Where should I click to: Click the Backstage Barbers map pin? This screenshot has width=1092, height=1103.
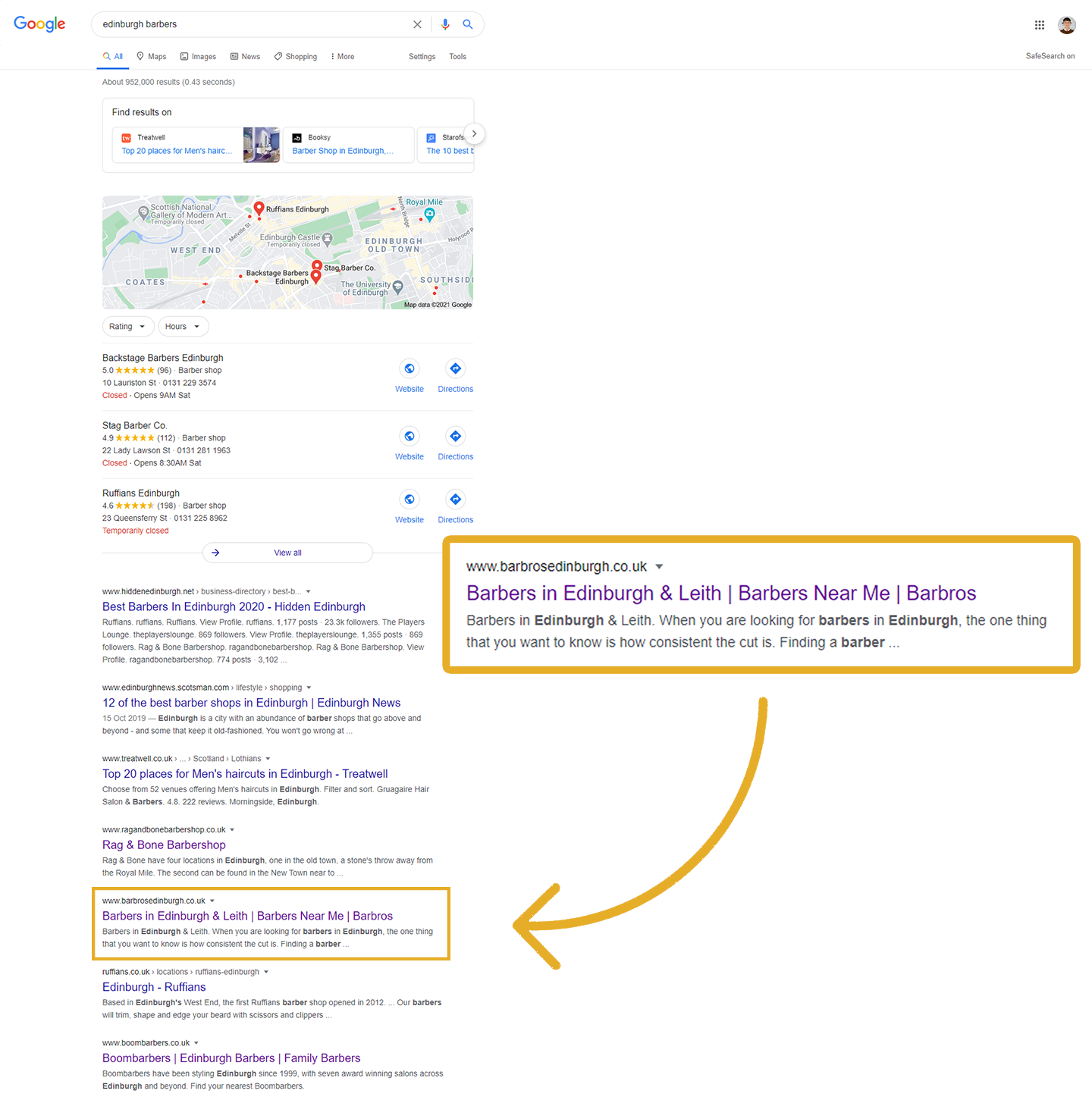click(316, 277)
